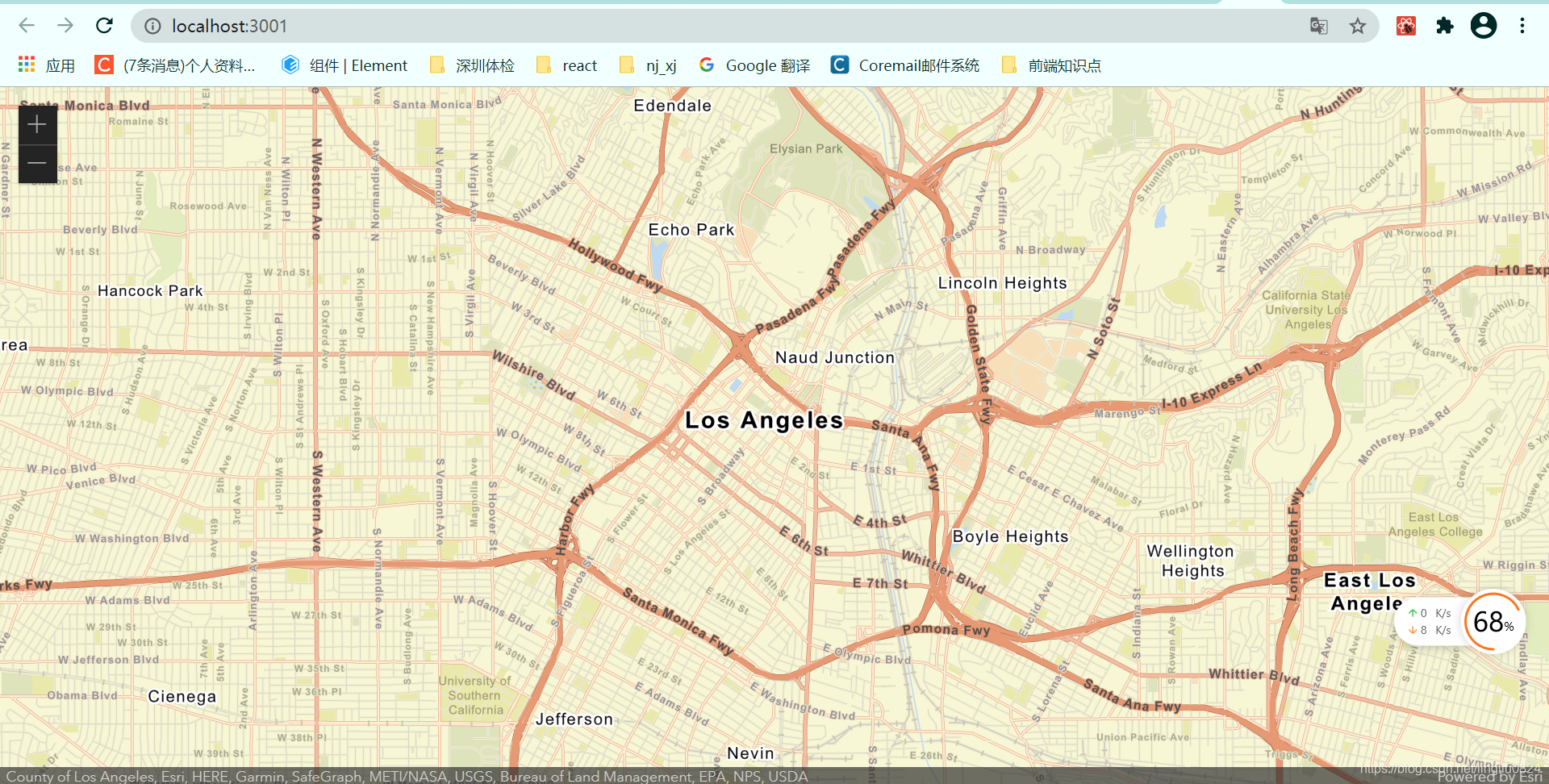Open the Chrome profile avatar
Viewport: 1549px width, 784px height.
point(1483,26)
